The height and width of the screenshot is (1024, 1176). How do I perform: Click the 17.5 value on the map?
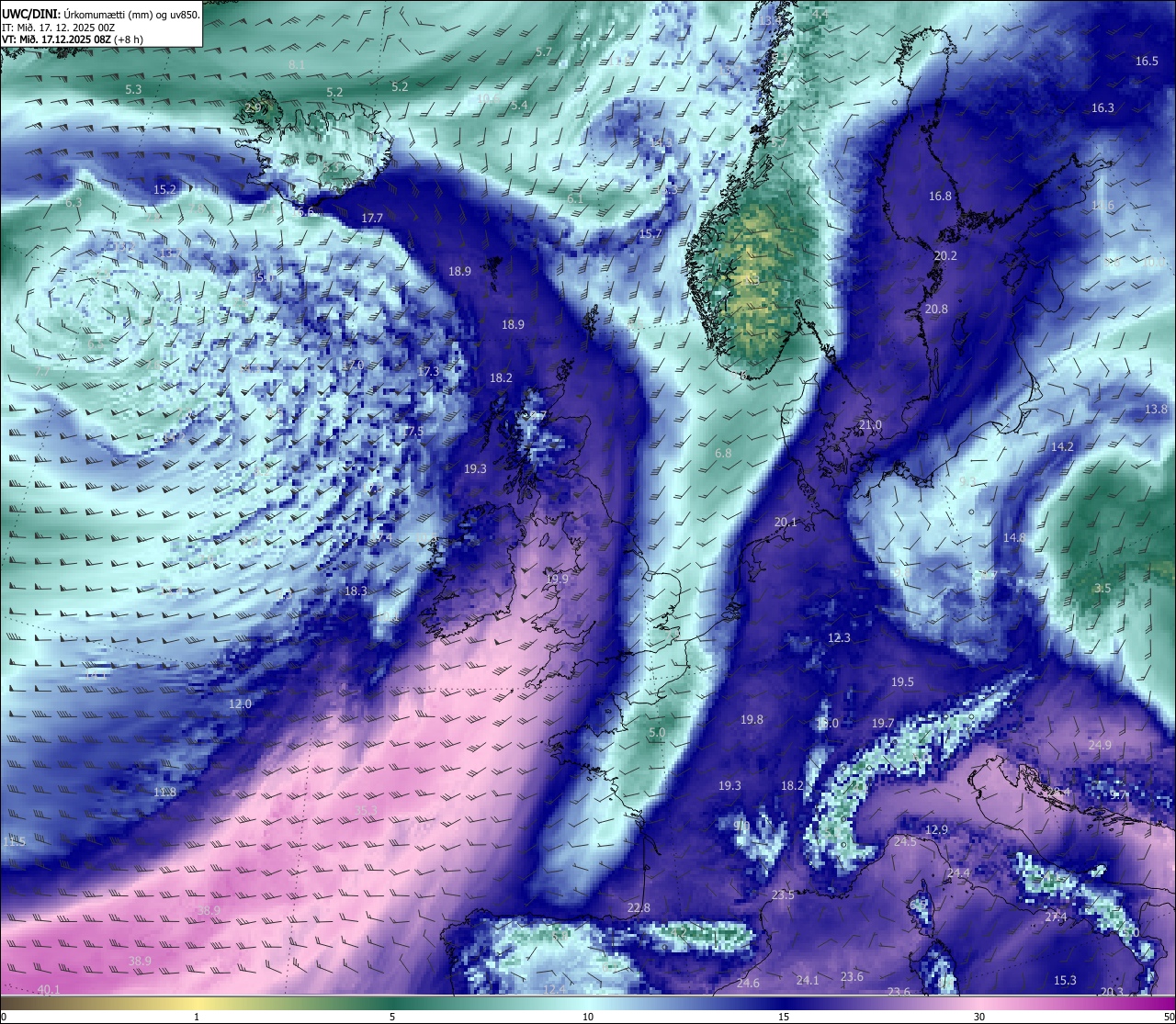(412, 431)
